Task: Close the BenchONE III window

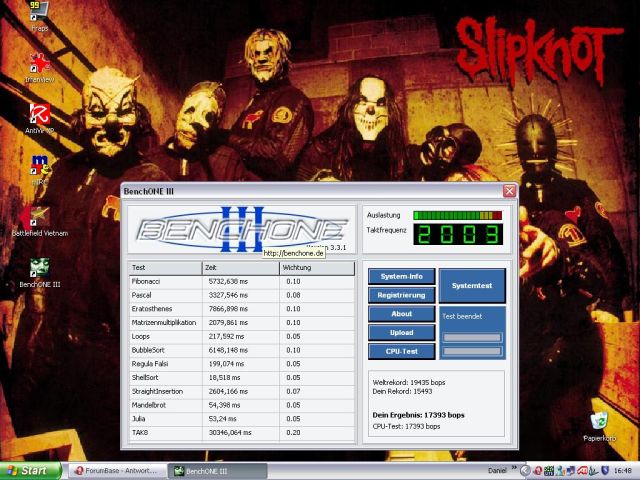Action: tap(509, 191)
